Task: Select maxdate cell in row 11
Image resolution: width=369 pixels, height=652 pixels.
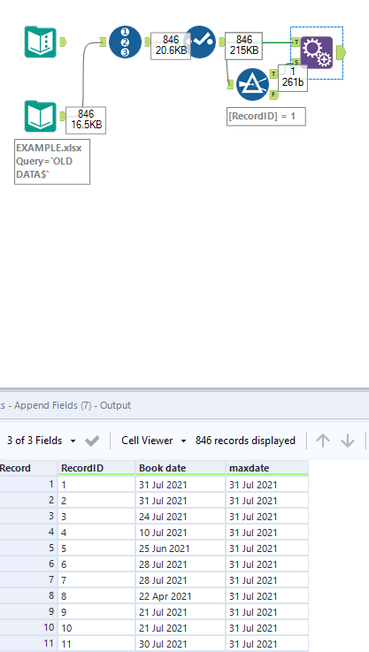Action: (x=267, y=644)
